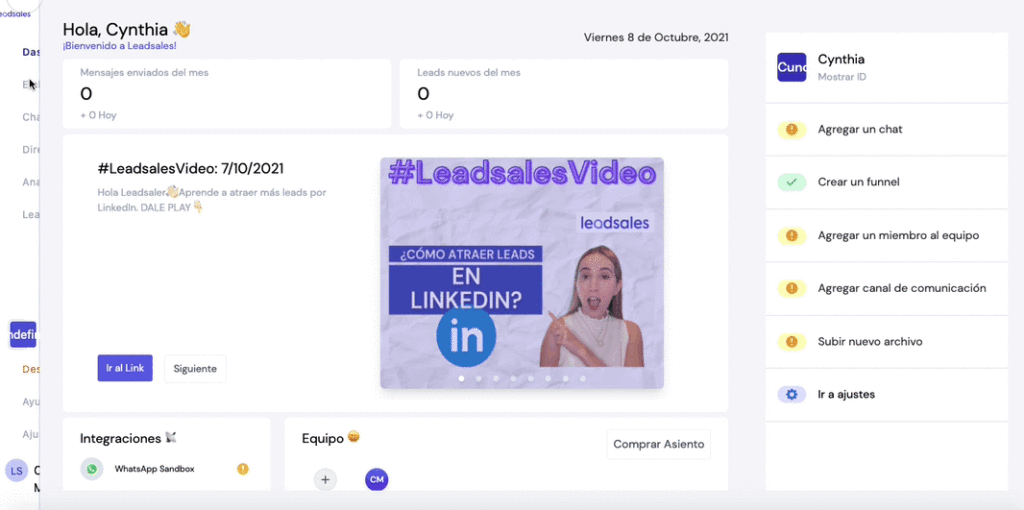Click the warning icon next to WhatsApp Sandbox
The image size is (1024, 510).
tap(243, 469)
